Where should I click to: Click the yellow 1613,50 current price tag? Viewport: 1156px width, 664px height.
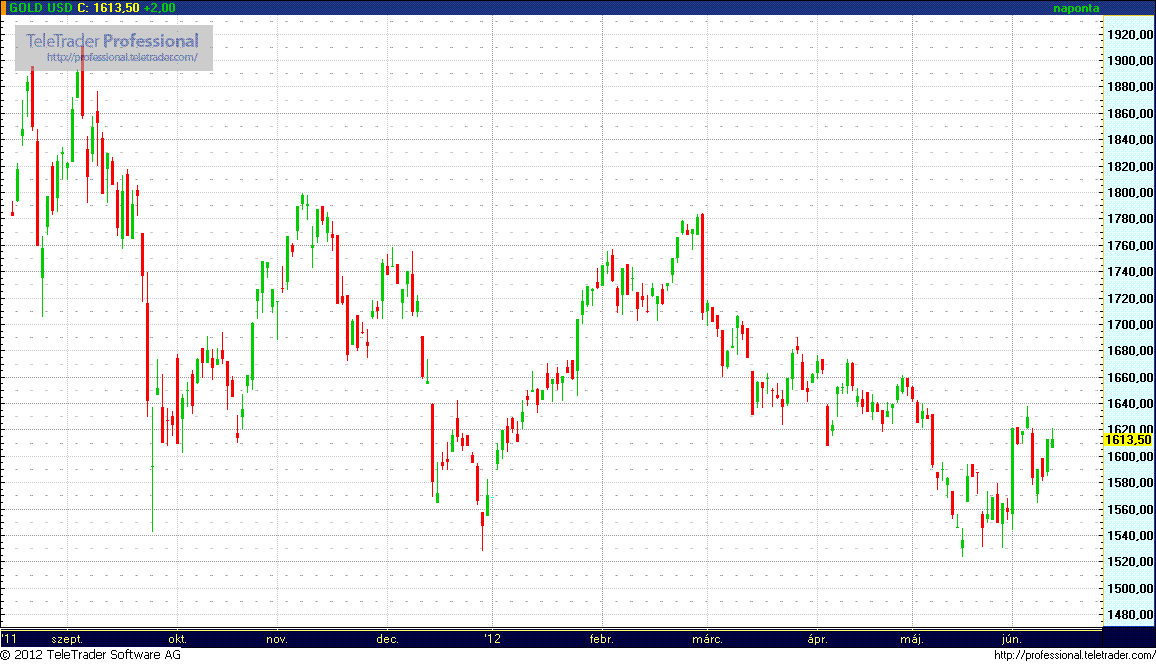(1128, 440)
